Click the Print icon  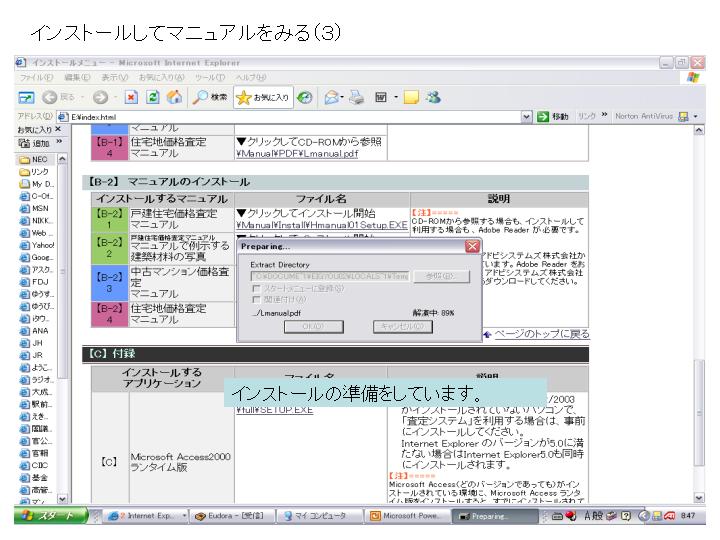click(x=357, y=97)
